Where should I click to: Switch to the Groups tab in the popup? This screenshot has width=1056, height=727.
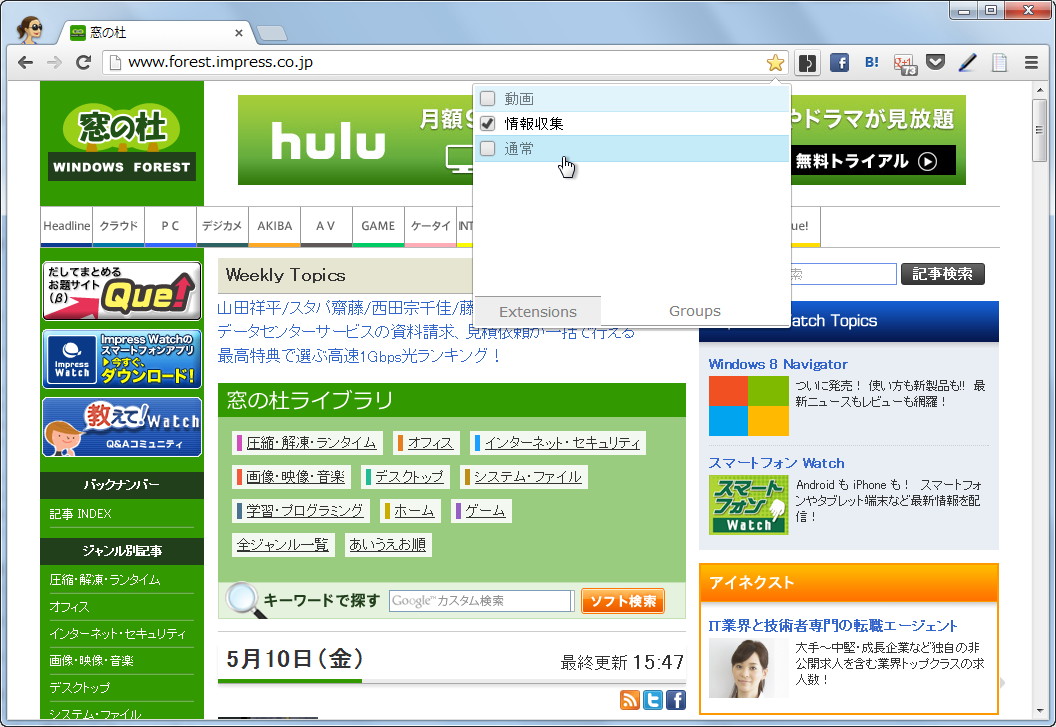pos(694,310)
